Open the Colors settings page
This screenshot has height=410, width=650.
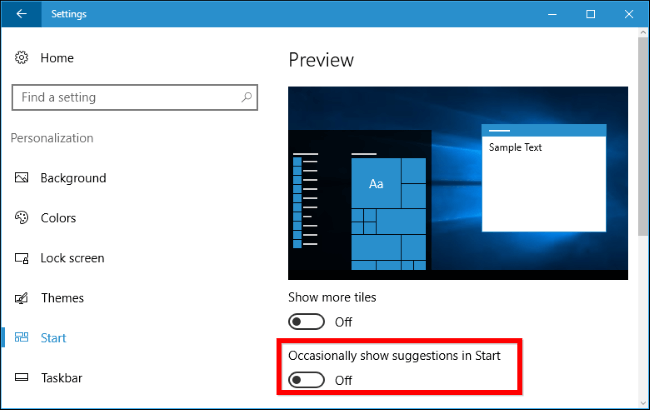coord(58,218)
